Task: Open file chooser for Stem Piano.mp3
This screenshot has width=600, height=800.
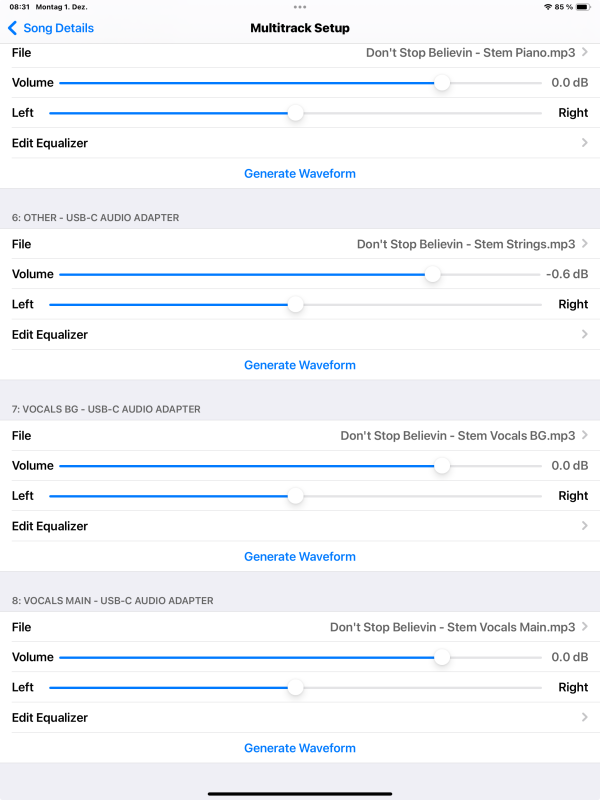Action: (470, 52)
